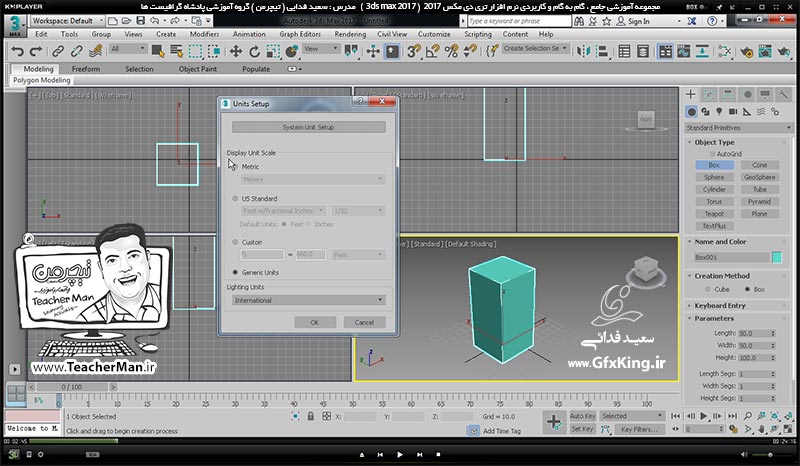Switch to the Object Paint ribbon tab
The height and width of the screenshot is (466, 800).
197,69
